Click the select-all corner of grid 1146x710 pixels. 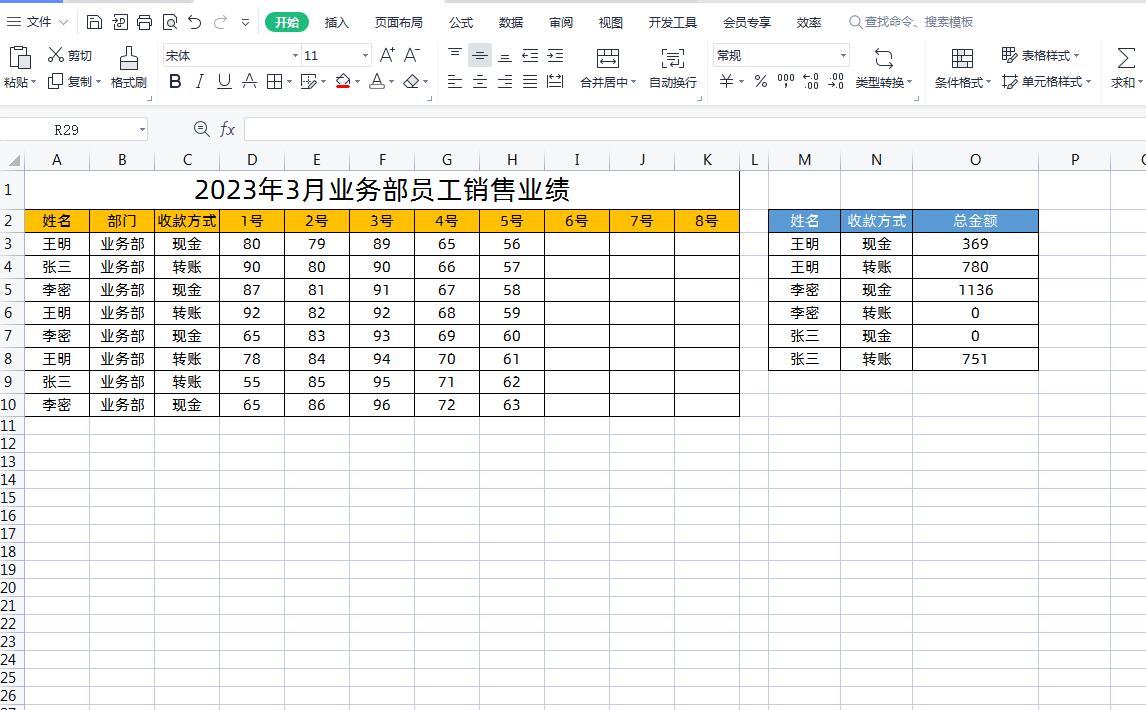coord(12,160)
